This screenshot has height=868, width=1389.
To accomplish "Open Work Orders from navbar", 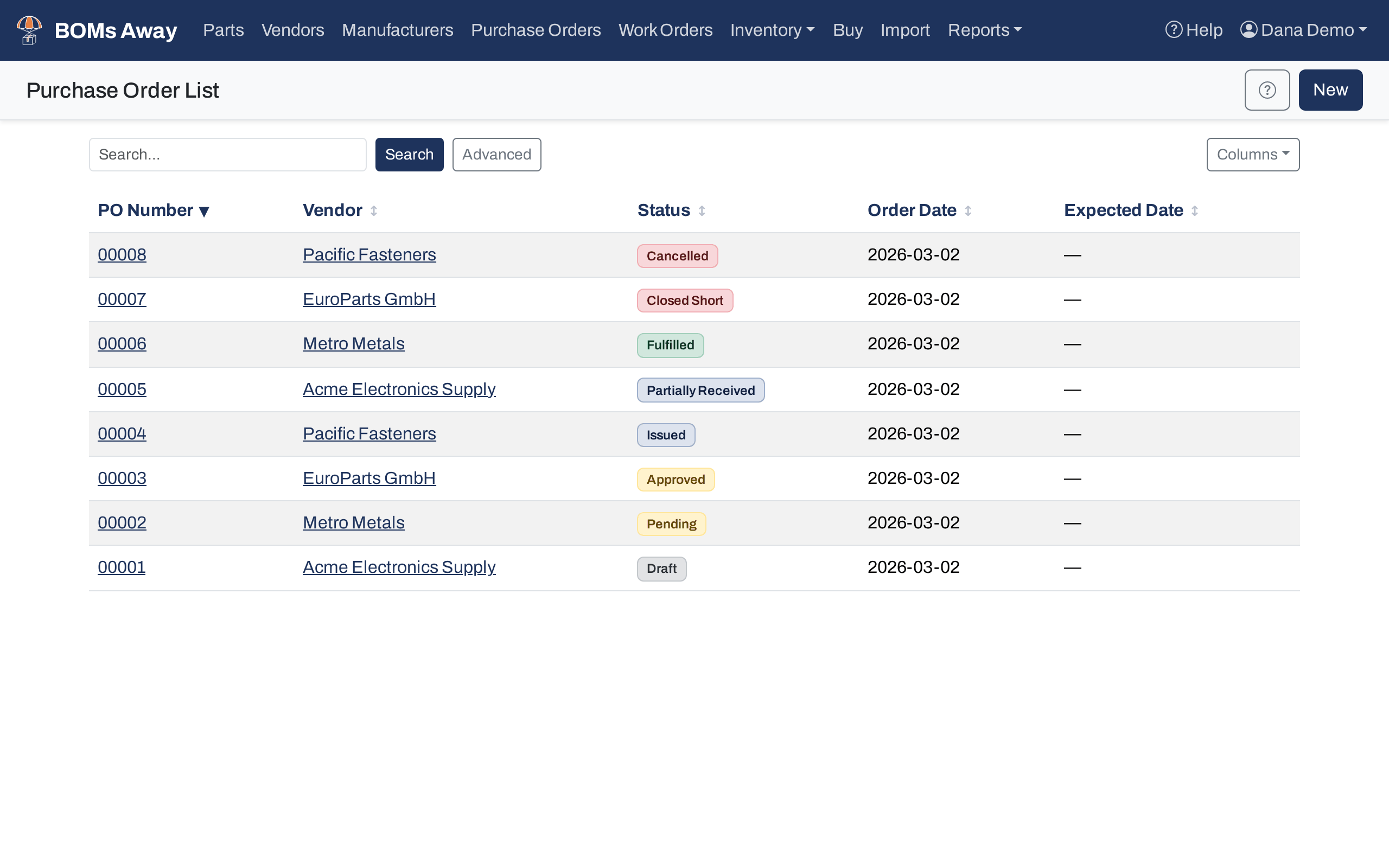I will [665, 30].
